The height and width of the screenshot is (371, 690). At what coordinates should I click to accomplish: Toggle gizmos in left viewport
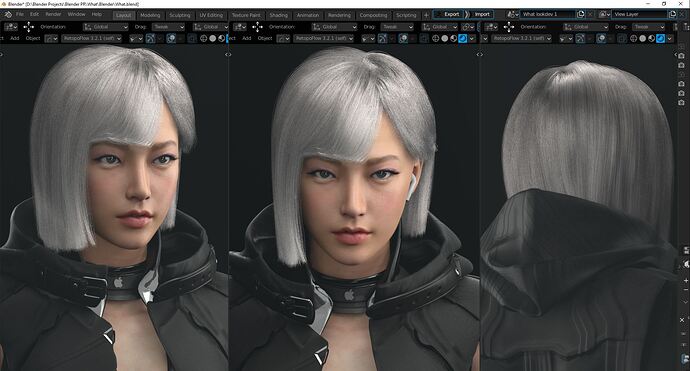click(150, 38)
